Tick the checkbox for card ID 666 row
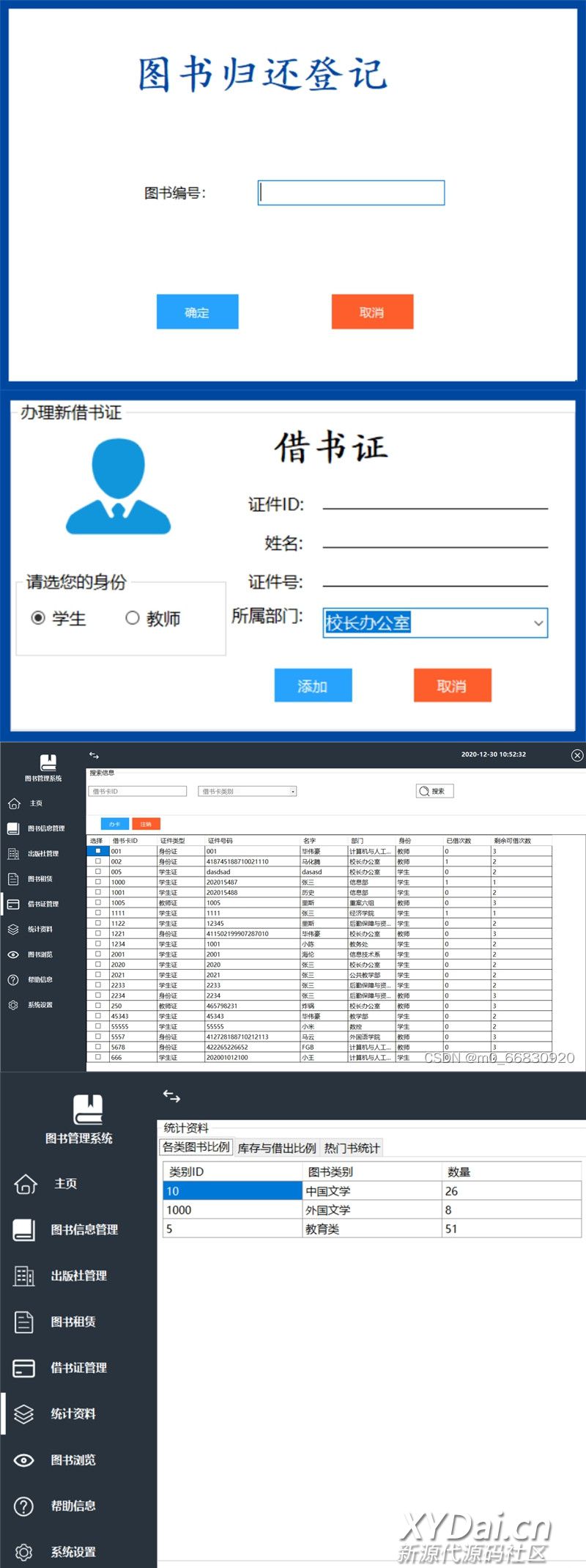Viewport: 586px width, 1568px height. point(98,1057)
